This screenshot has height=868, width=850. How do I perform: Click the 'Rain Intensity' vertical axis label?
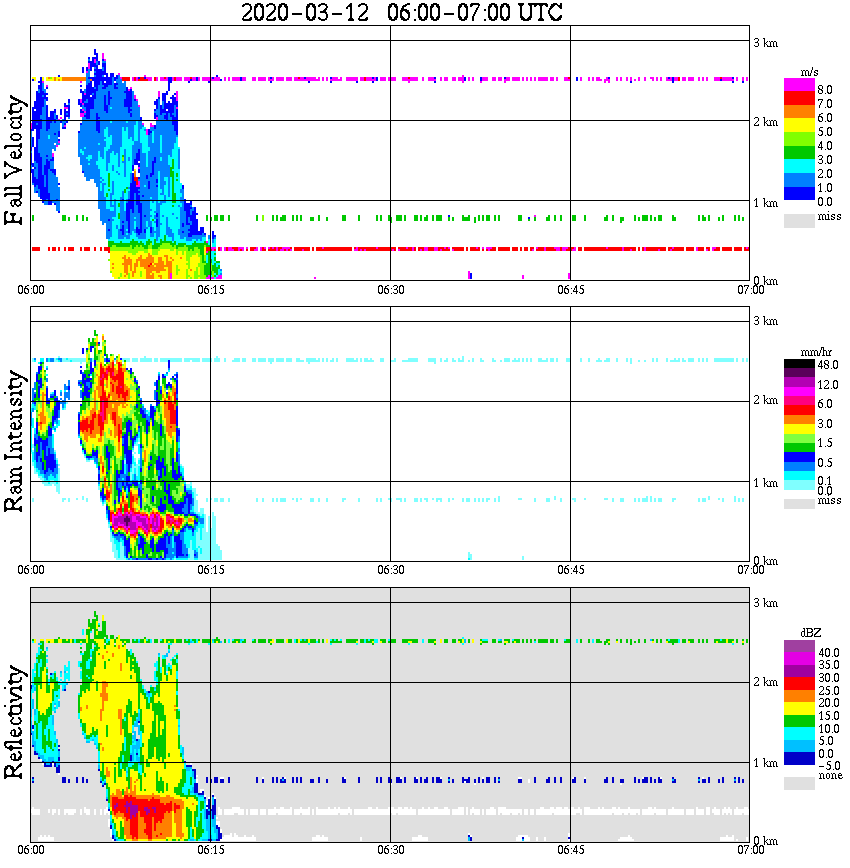14,441
